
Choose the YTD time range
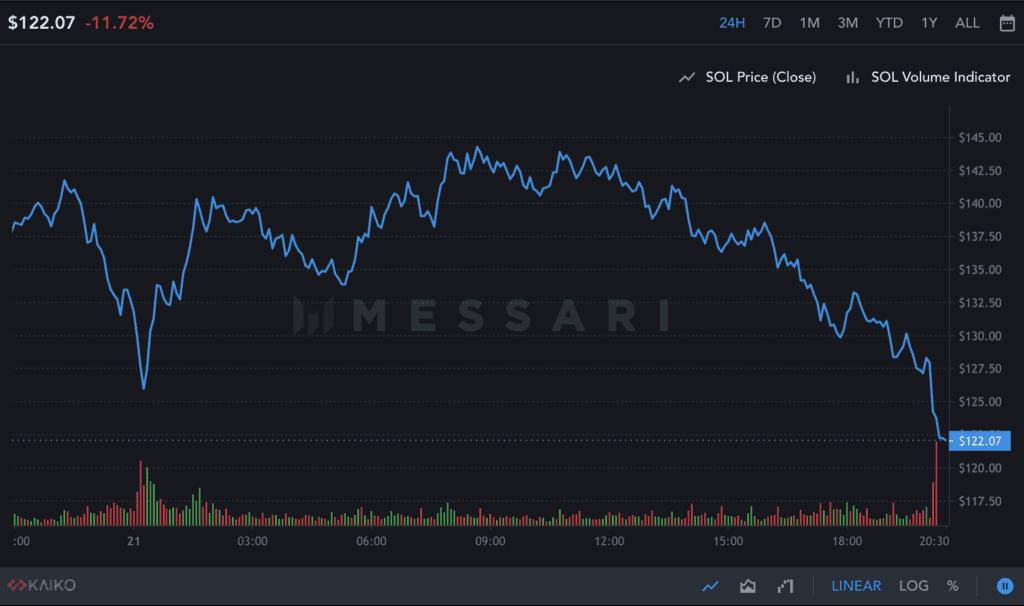[888, 23]
